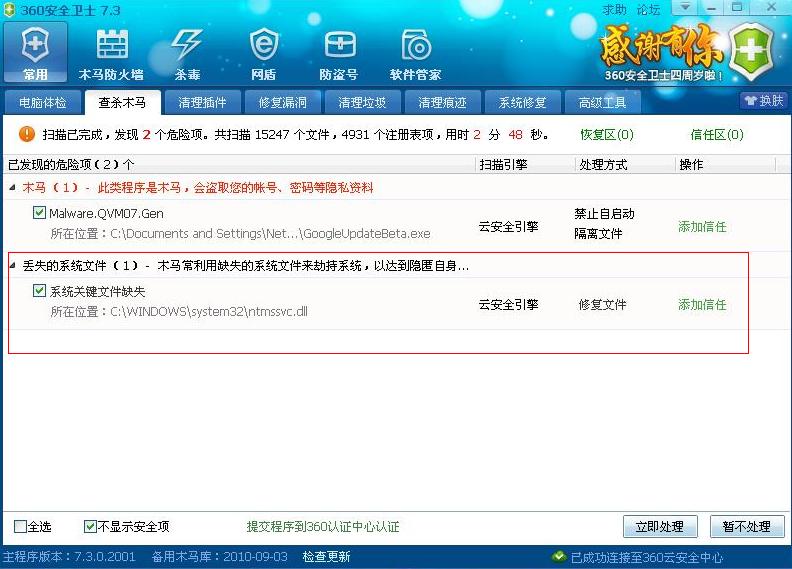Click the title bar dropdown menu arrow
The image size is (792, 569).
(685, 7)
